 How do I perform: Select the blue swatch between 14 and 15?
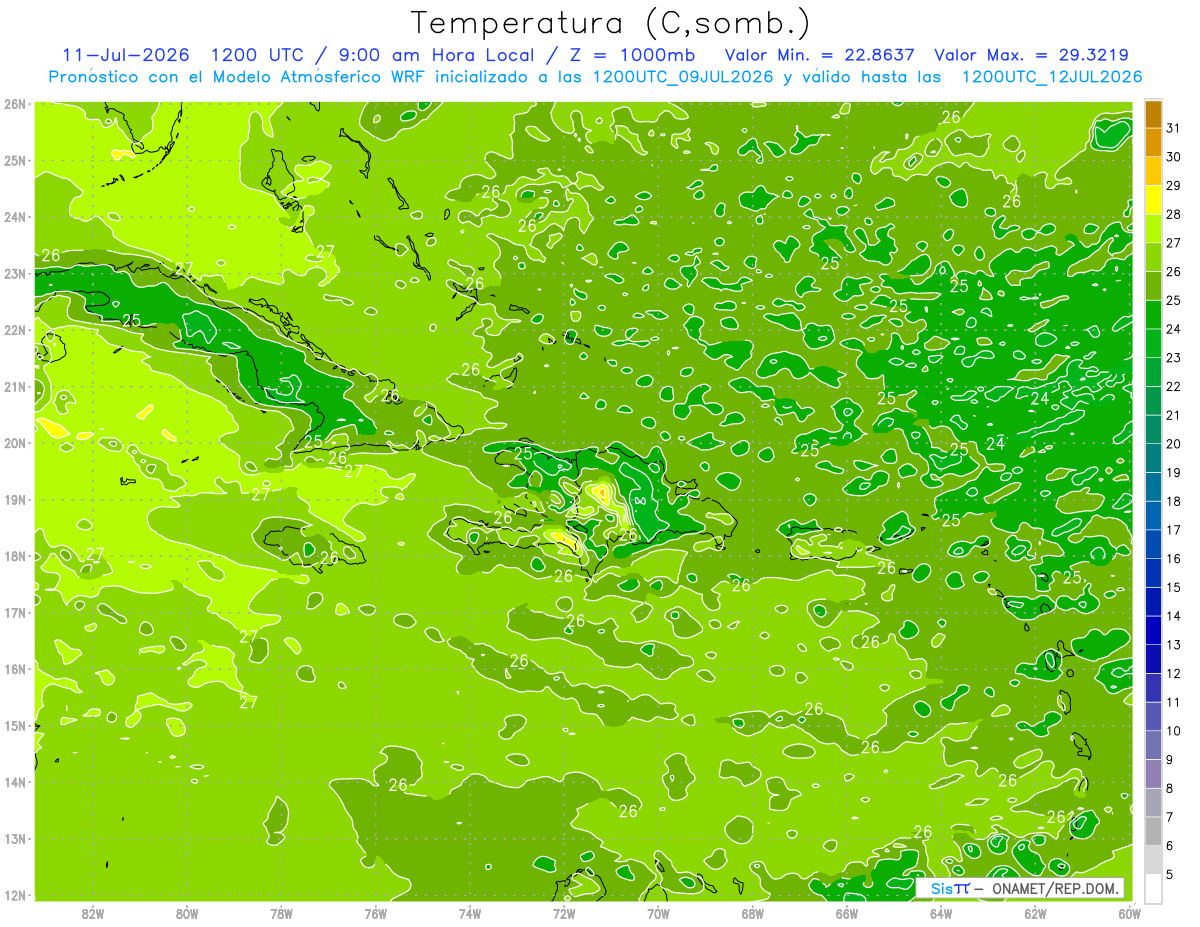click(x=1153, y=602)
